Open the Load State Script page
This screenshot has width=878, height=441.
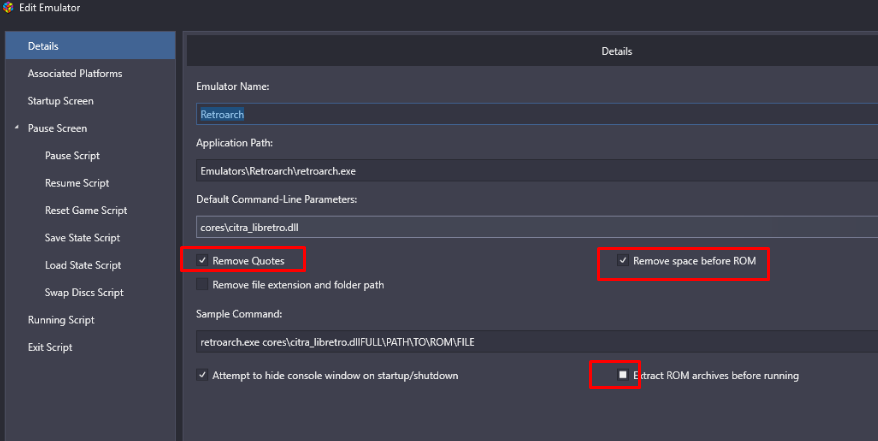click(83, 265)
